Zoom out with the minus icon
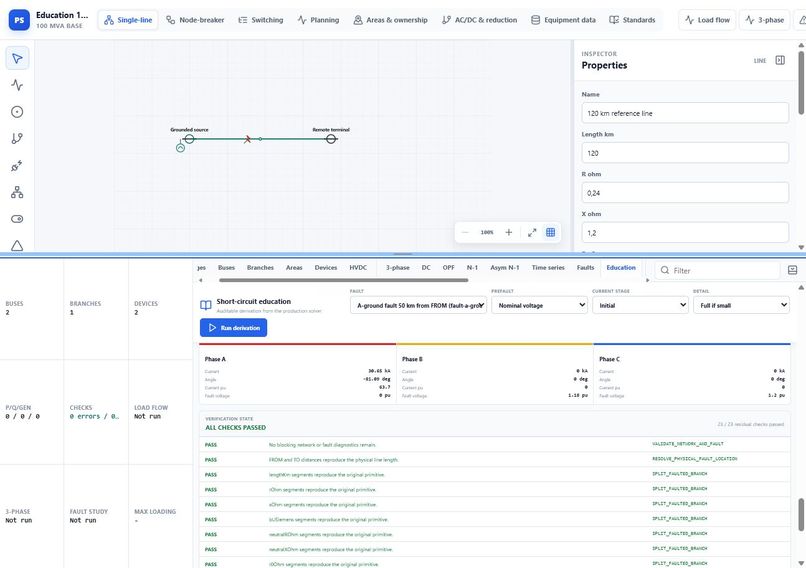The height and width of the screenshot is (568, 806). point(465,232)
